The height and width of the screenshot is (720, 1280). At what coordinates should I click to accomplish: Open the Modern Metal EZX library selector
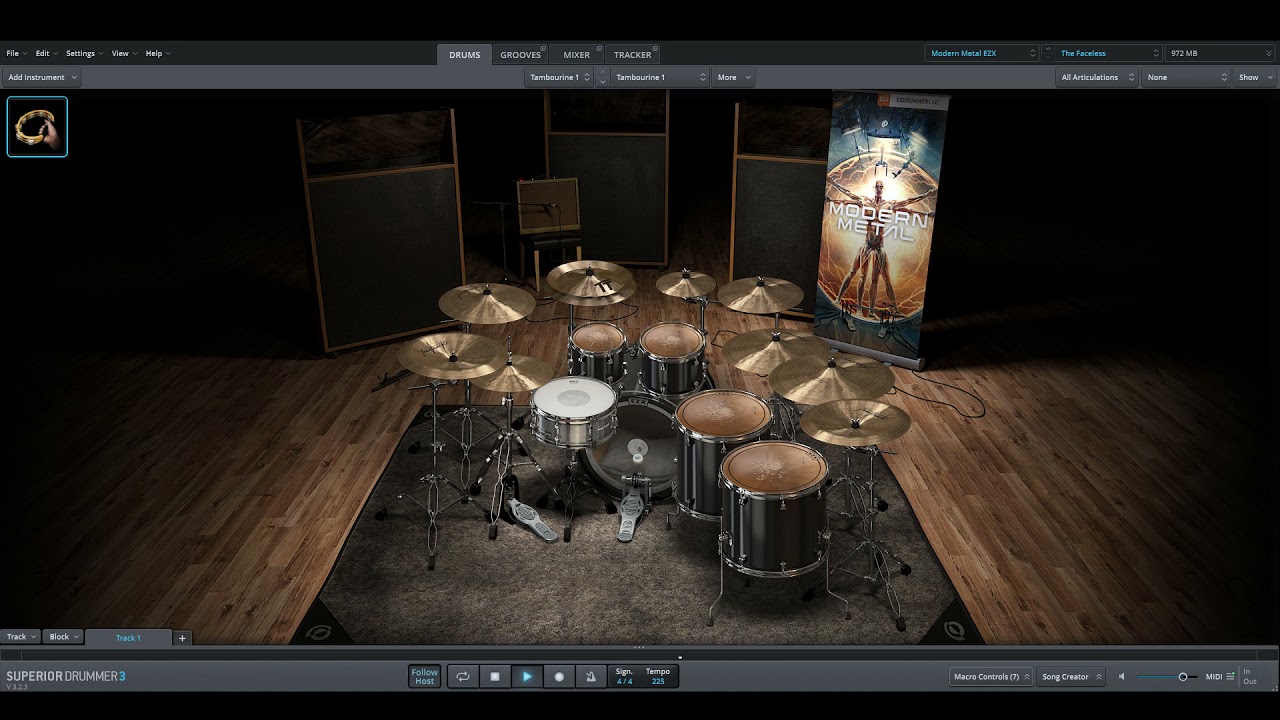pos(981,53)
